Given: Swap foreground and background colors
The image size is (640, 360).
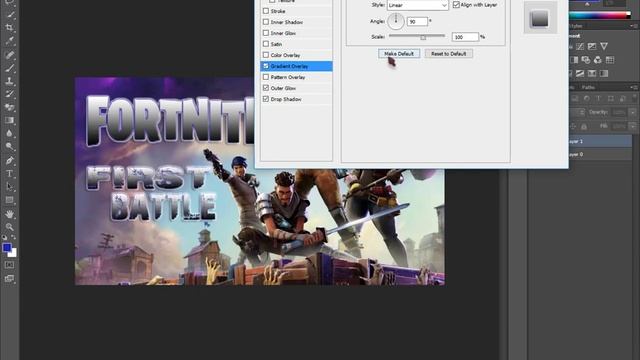Looking at the screenshot, I should [13, 237].
